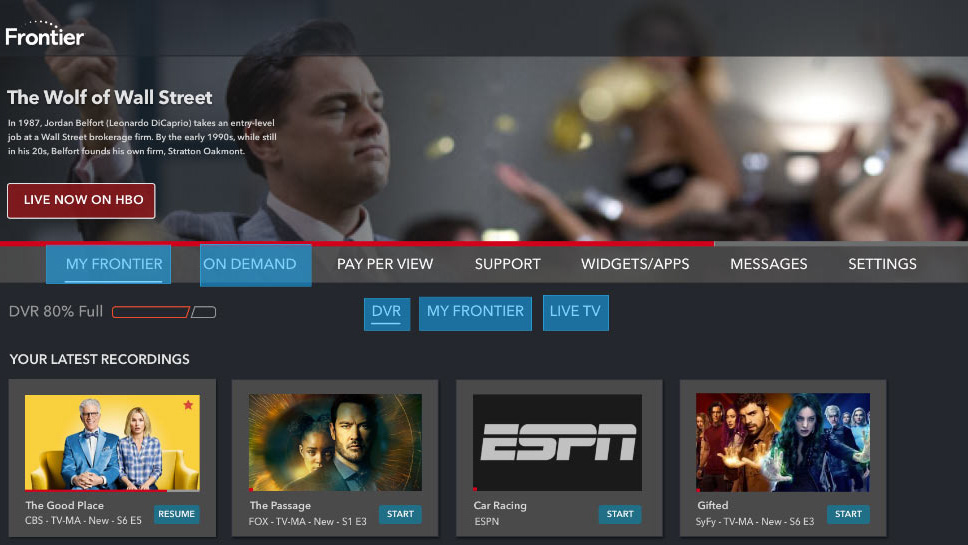Click the 'Car Racing' title text

[x=500, y=505]
